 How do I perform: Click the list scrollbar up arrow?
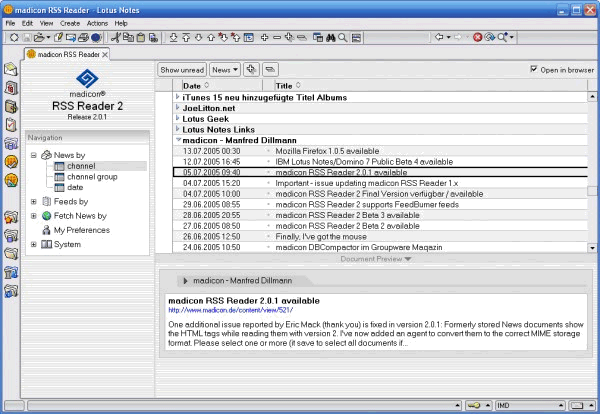[x=592, y=97]
